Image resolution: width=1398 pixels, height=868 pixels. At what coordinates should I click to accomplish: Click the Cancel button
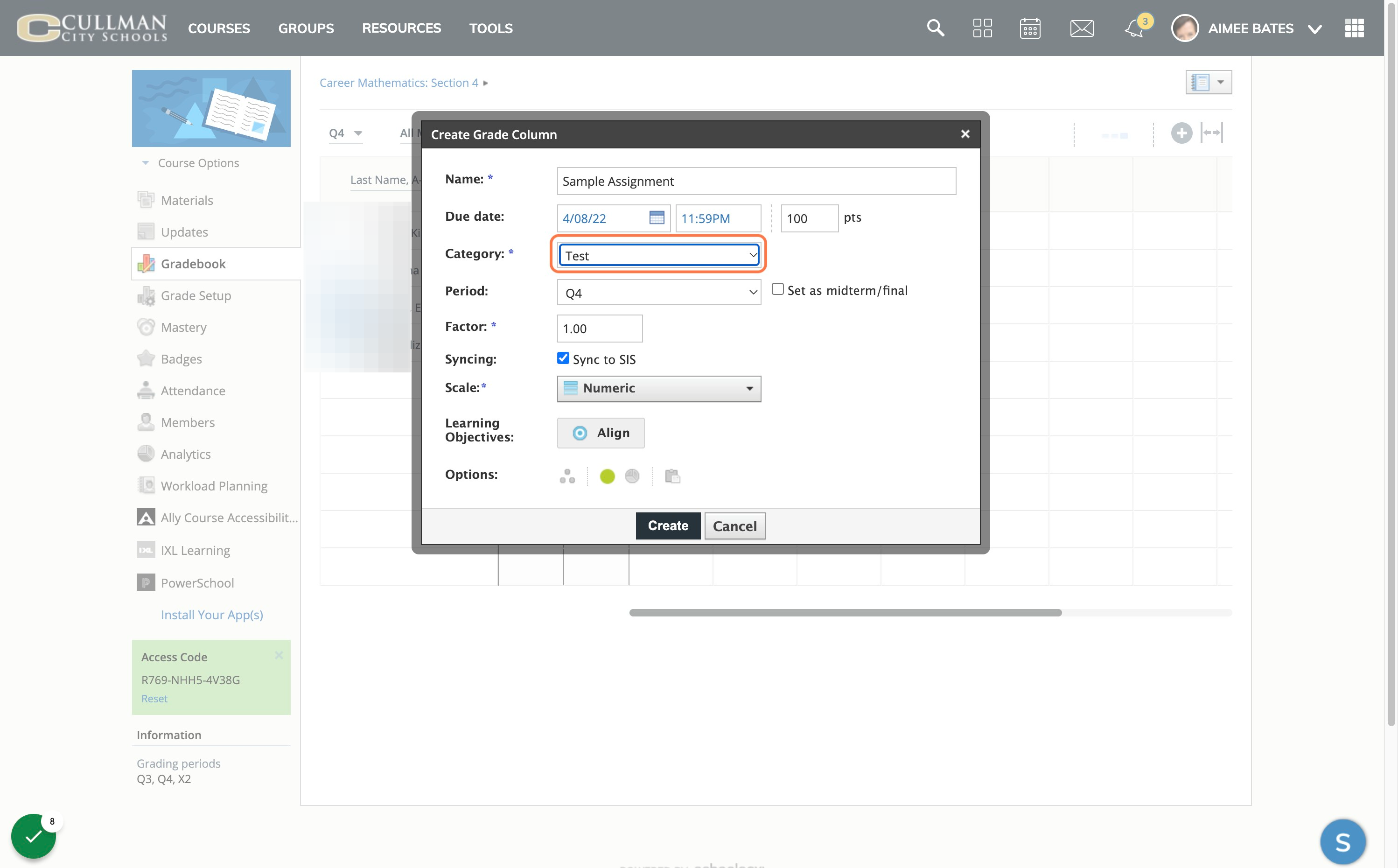pos(734,526)
